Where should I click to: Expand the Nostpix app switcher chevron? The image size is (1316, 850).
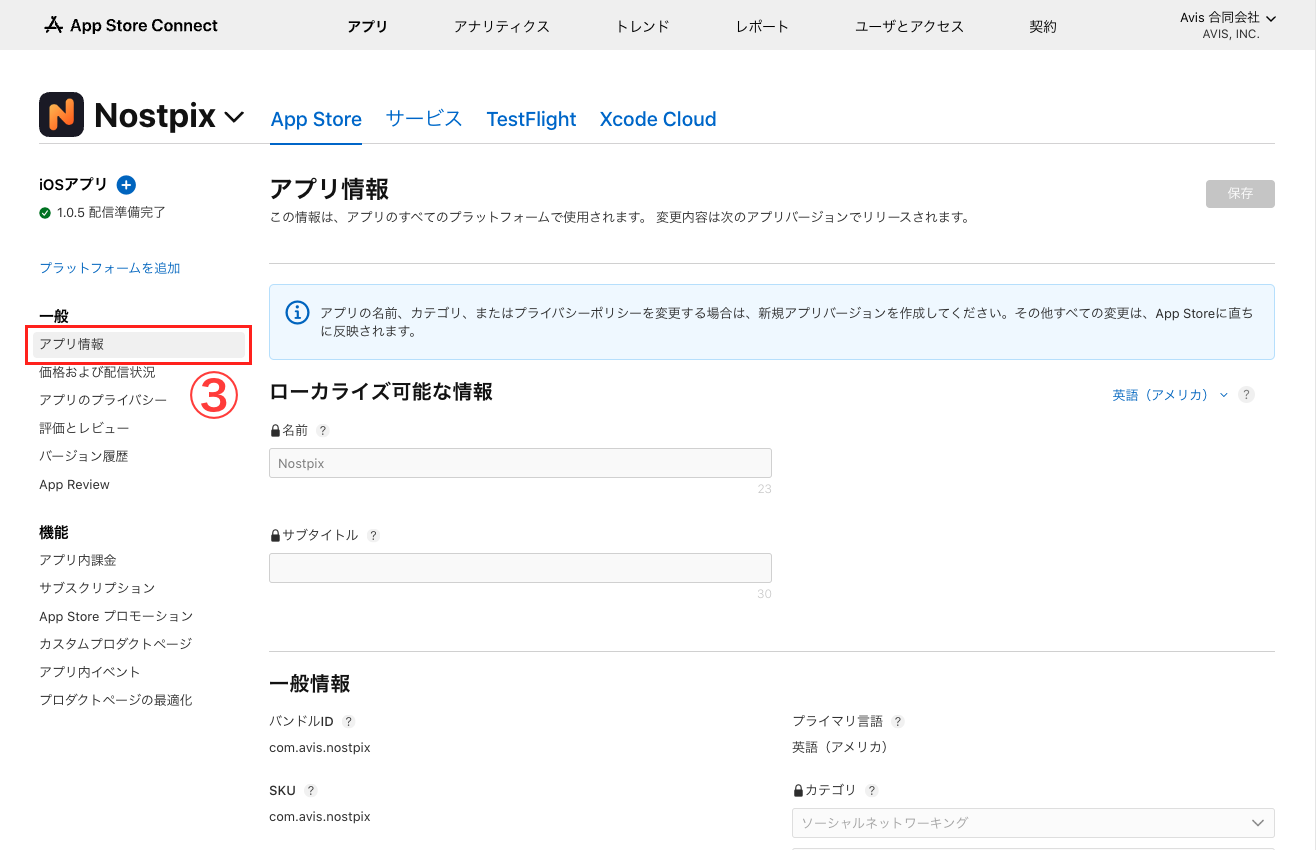click(x=234, y=117)
